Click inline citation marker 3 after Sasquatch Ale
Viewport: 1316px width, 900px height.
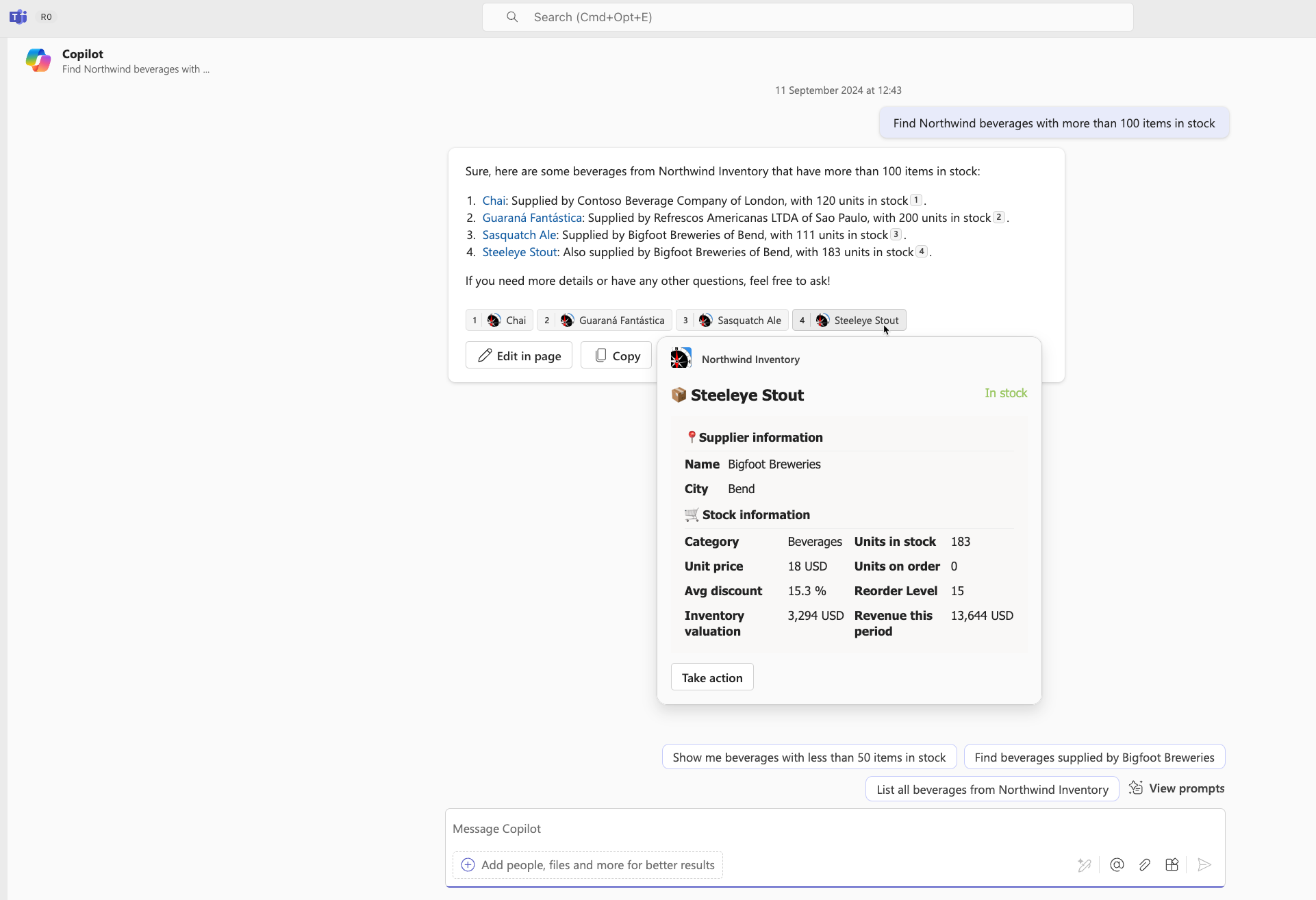tap(896, 234)
